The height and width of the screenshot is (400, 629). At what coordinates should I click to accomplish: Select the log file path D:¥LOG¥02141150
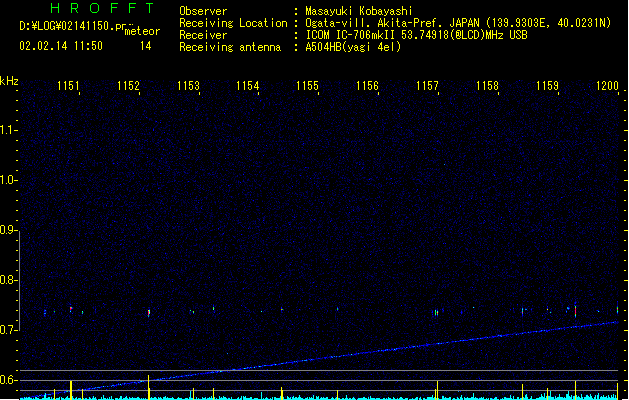coord(75,26)
